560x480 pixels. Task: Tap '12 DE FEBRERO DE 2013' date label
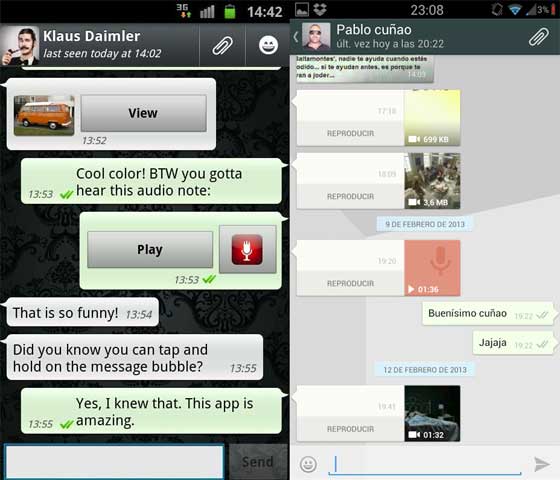click(425, 370)
